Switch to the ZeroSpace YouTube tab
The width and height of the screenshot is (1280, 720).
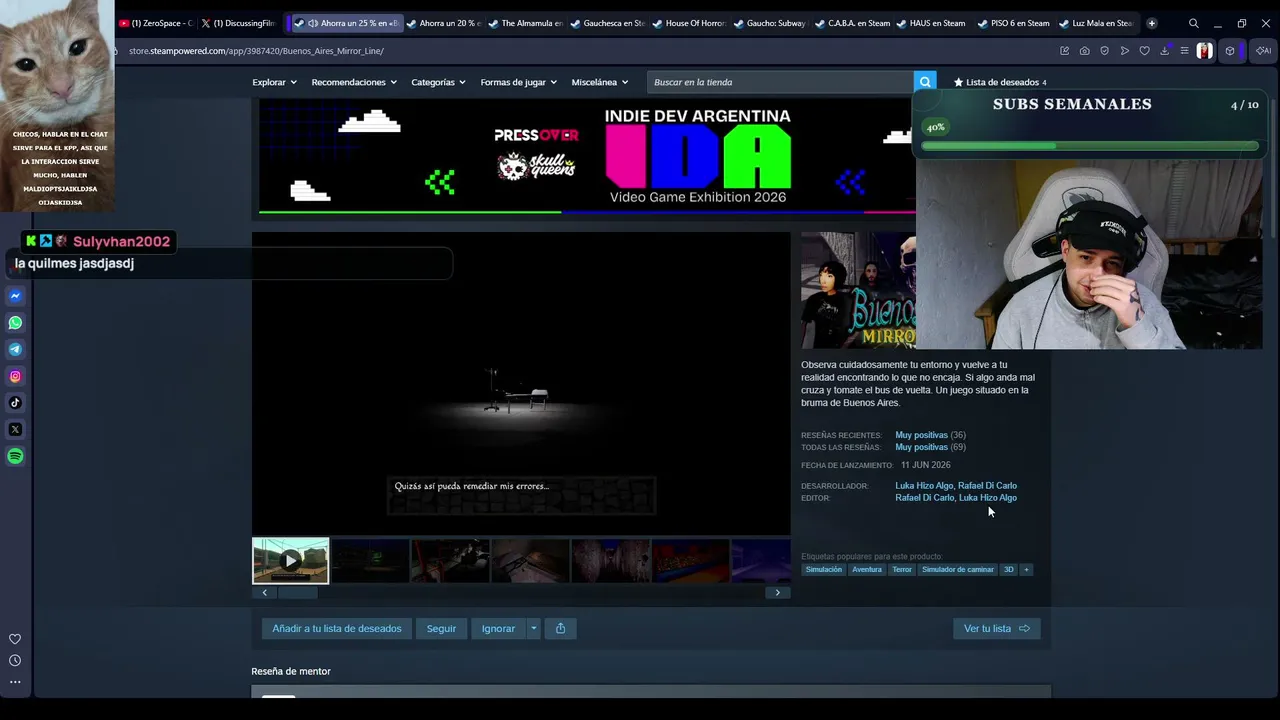point(155,23)
